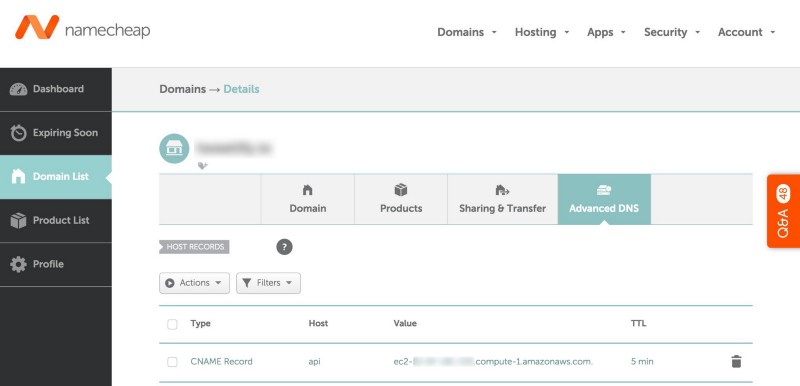Delete the api CNAME record with the trash icon
This screenshot has width=800, height=386.
(736, 362)
